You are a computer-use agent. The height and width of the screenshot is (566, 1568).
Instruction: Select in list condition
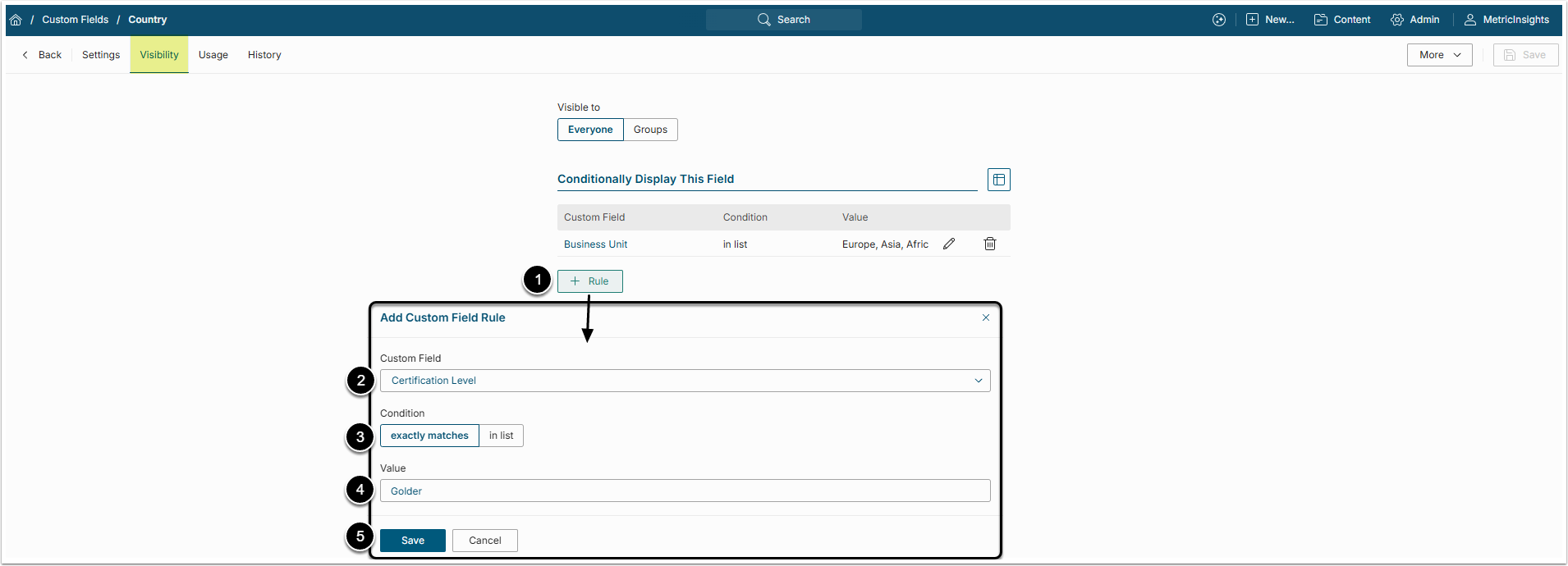502,436
